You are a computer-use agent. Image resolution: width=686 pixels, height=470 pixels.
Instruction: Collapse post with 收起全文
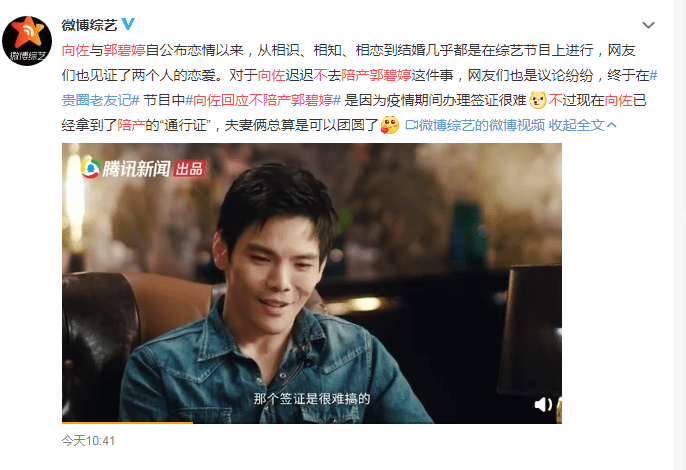583,125
